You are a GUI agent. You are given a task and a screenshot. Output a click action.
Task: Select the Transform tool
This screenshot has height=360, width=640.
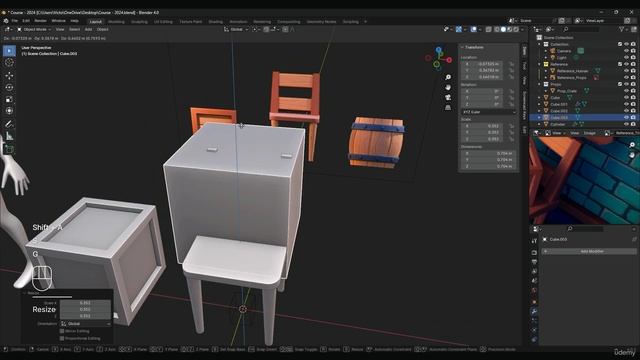click(9, 111)
